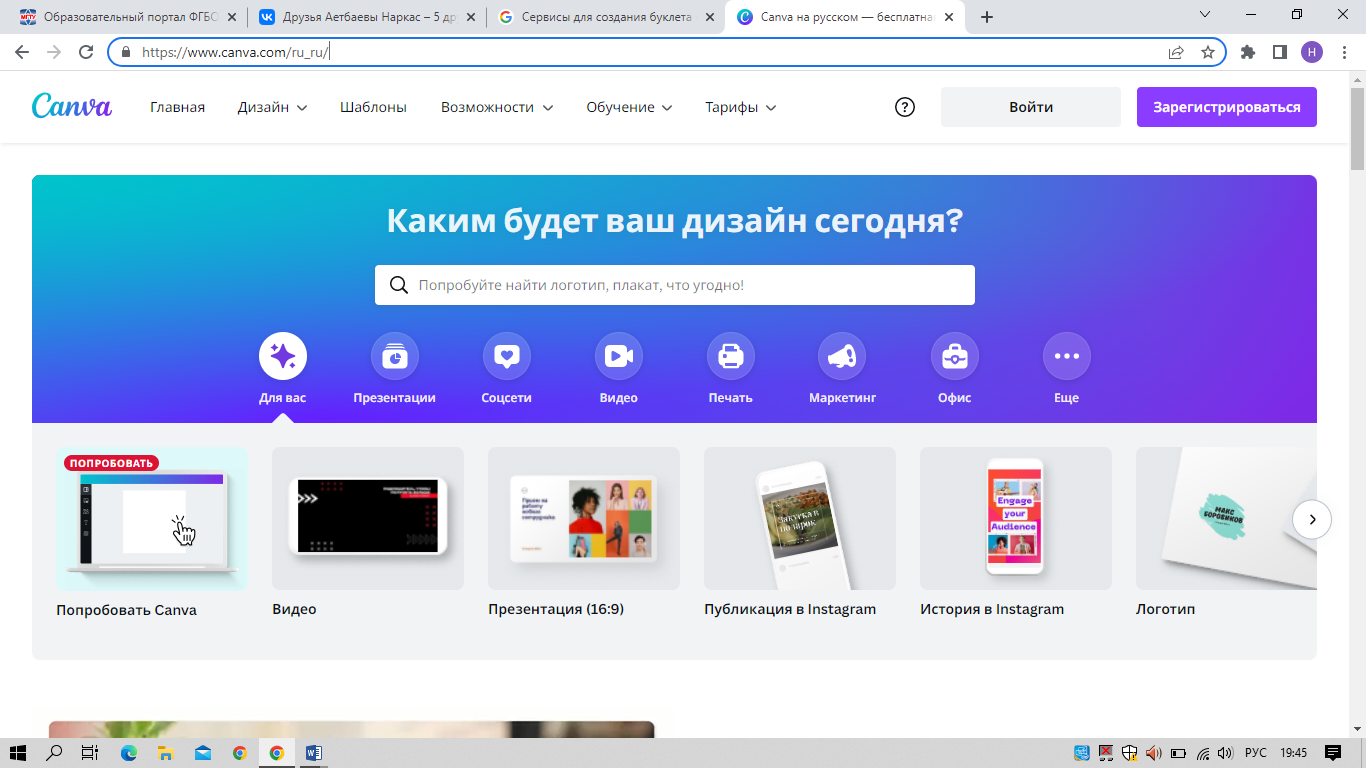Open the Шаблоны menu item
1366x768 pixels.
(373, 107)
